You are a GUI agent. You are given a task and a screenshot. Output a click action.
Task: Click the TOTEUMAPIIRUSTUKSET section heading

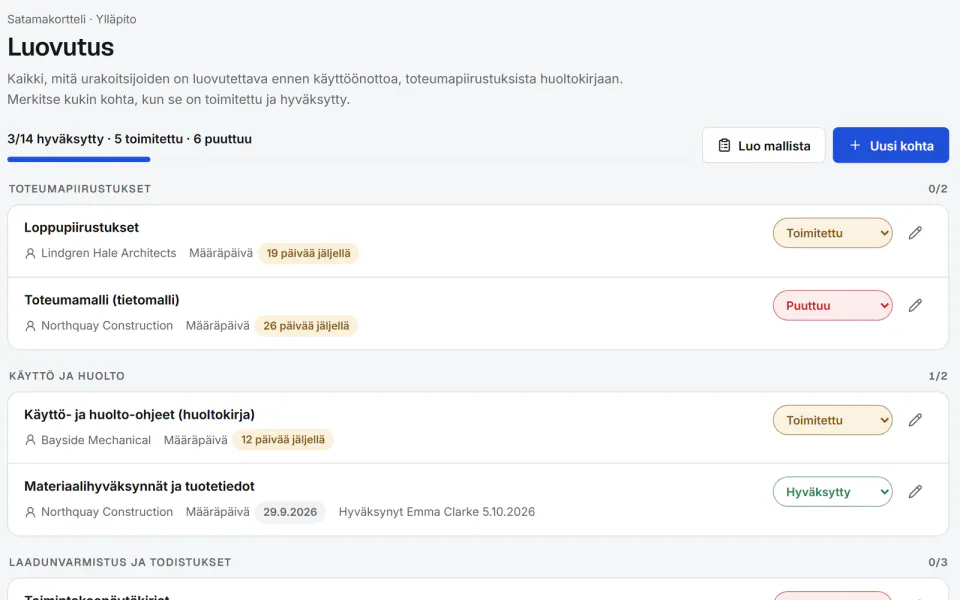click(80, 189)
